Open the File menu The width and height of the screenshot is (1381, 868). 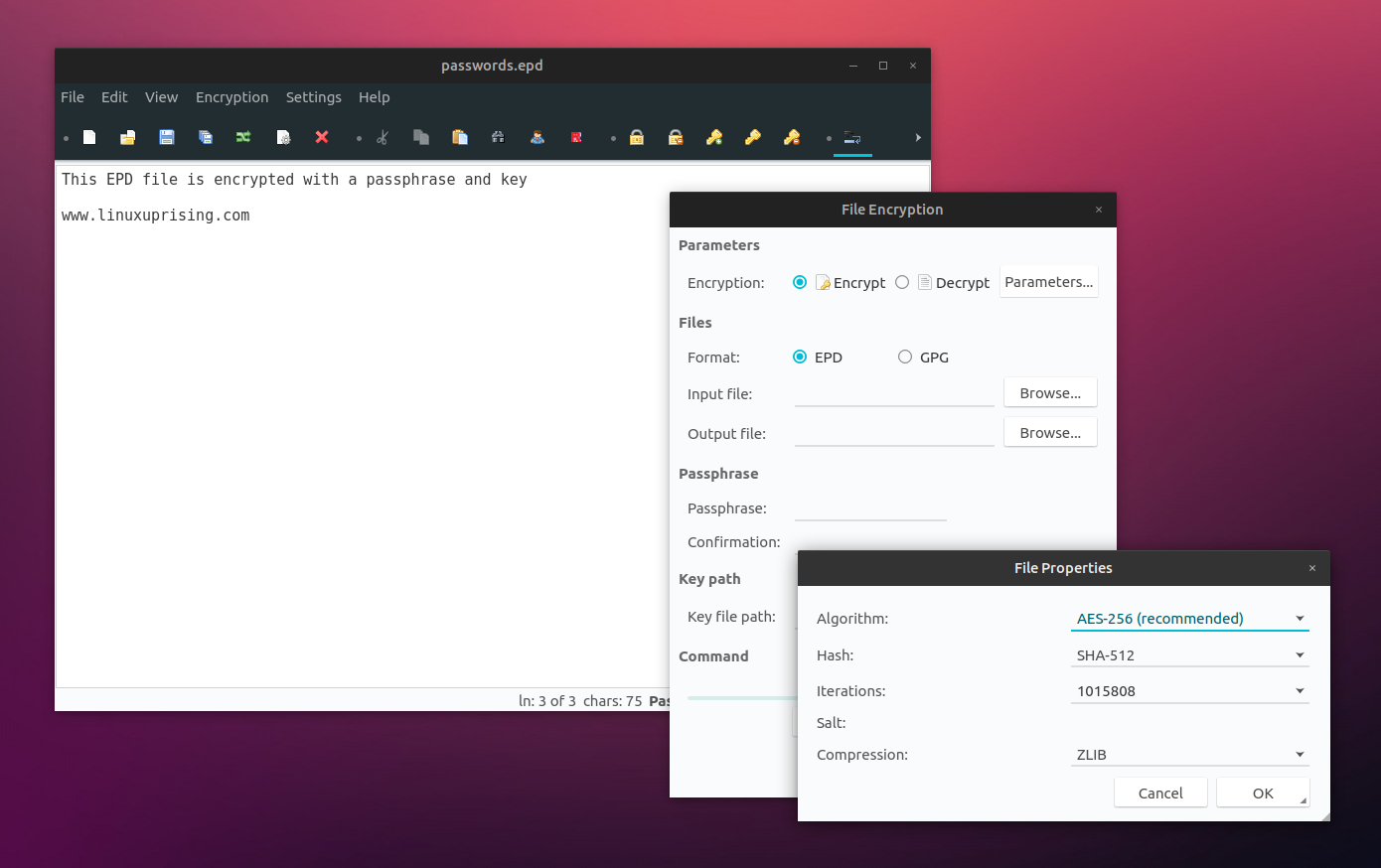click(x=73, y=97)
